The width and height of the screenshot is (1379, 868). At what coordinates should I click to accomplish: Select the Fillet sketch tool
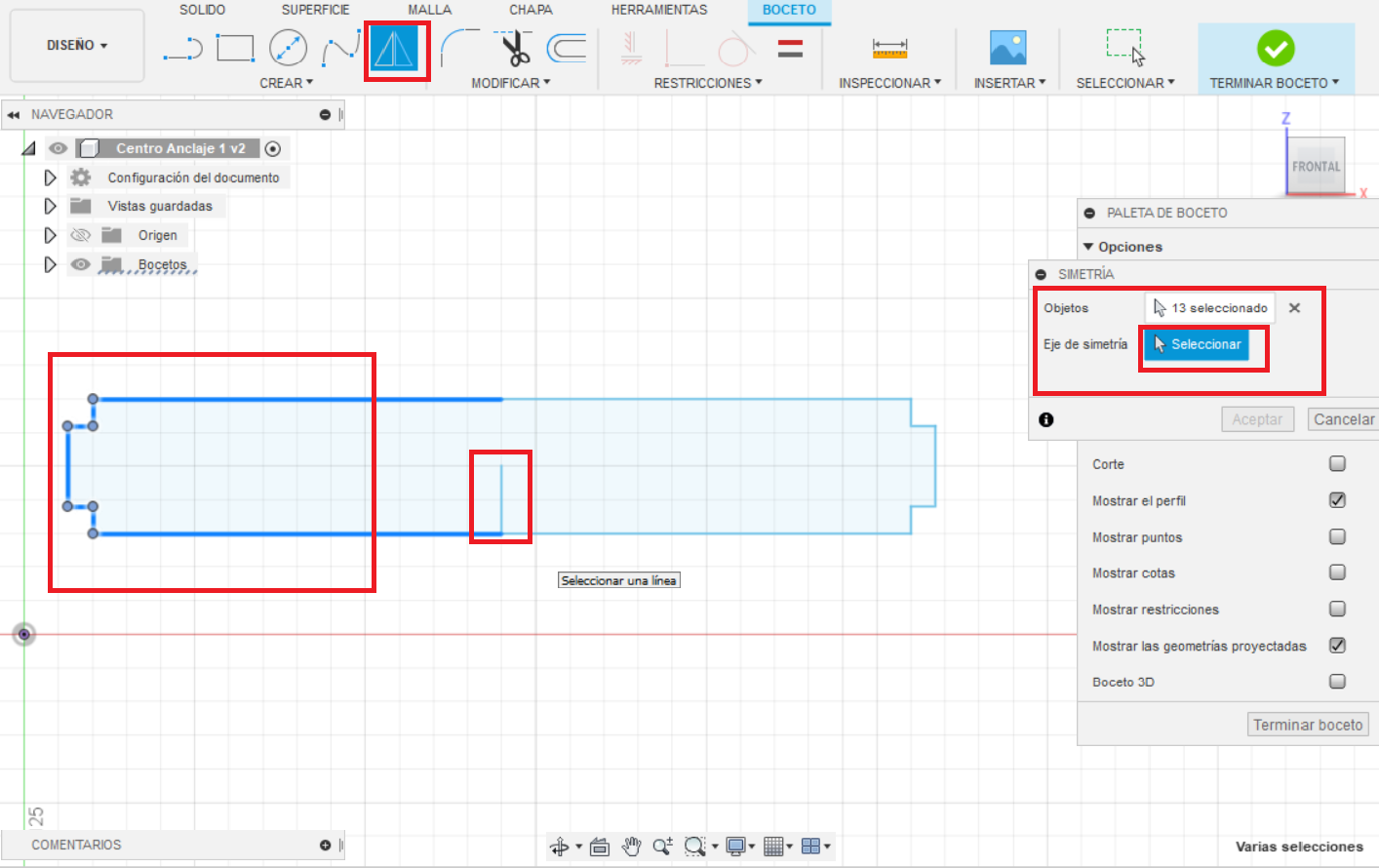click(459, 48)
